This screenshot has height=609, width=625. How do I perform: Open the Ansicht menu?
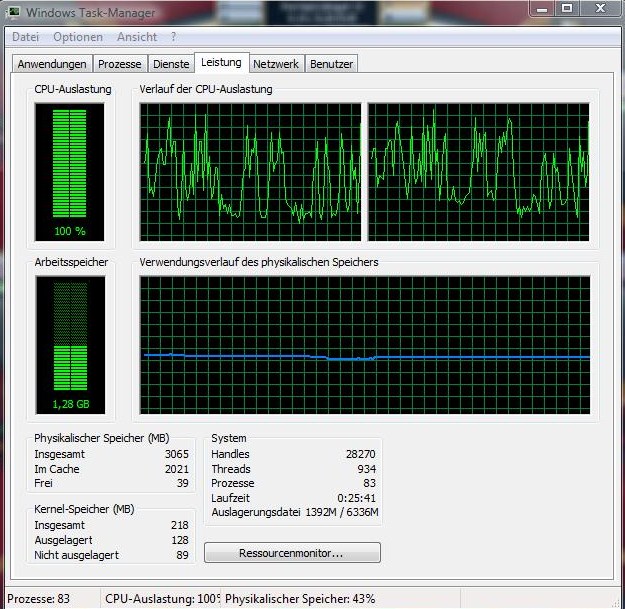[x=137, y=37]
